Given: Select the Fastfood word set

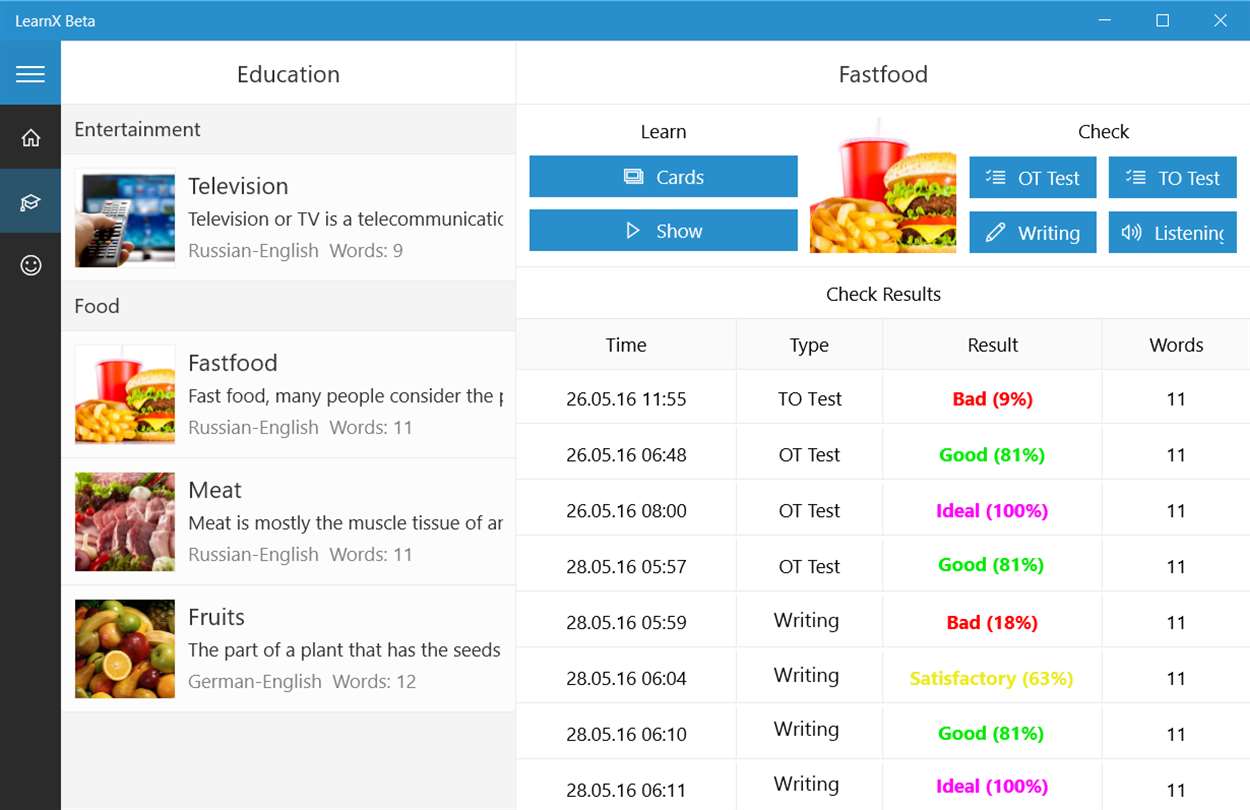Looking at the screenshot, I should (x=288, y=394).
